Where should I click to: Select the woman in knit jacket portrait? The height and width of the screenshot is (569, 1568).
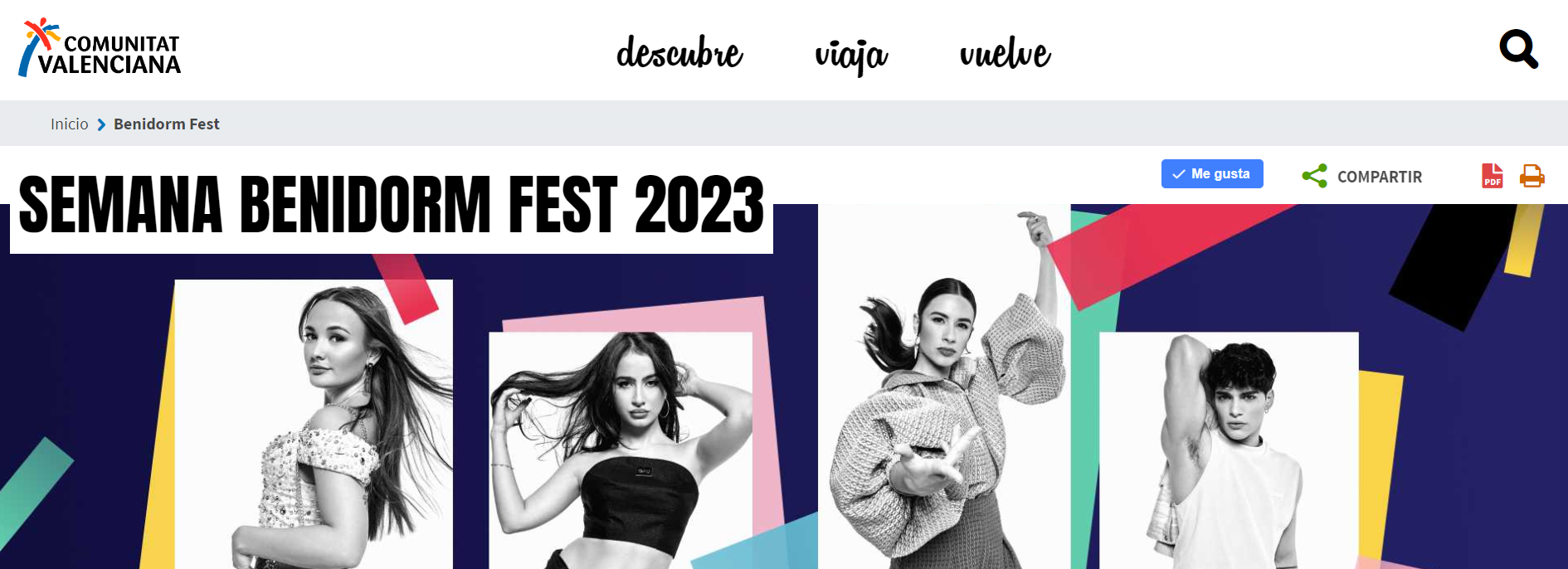click(x=944, y=387)
